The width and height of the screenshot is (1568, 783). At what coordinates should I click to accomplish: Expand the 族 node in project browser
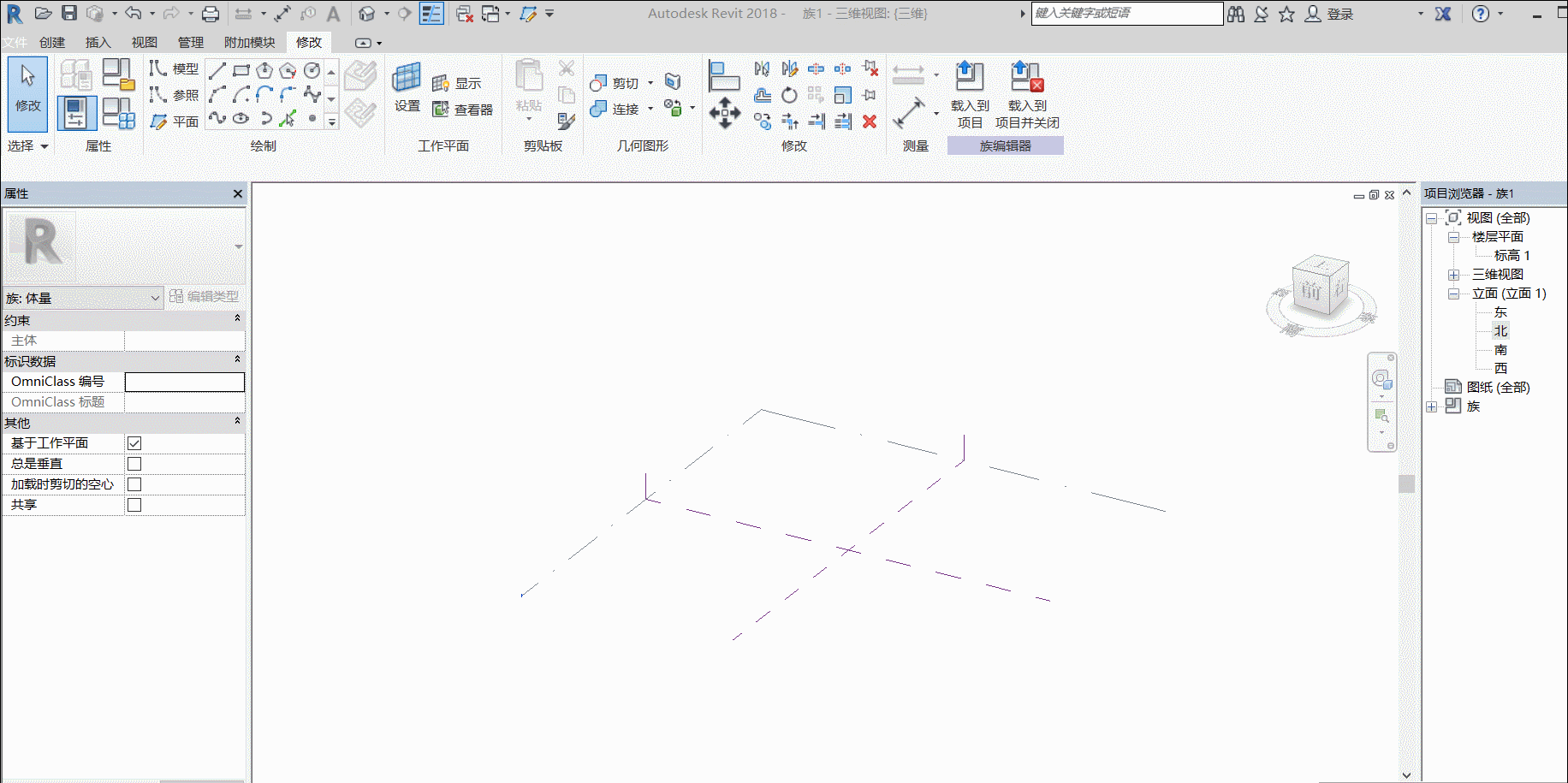coord(1431,406)
